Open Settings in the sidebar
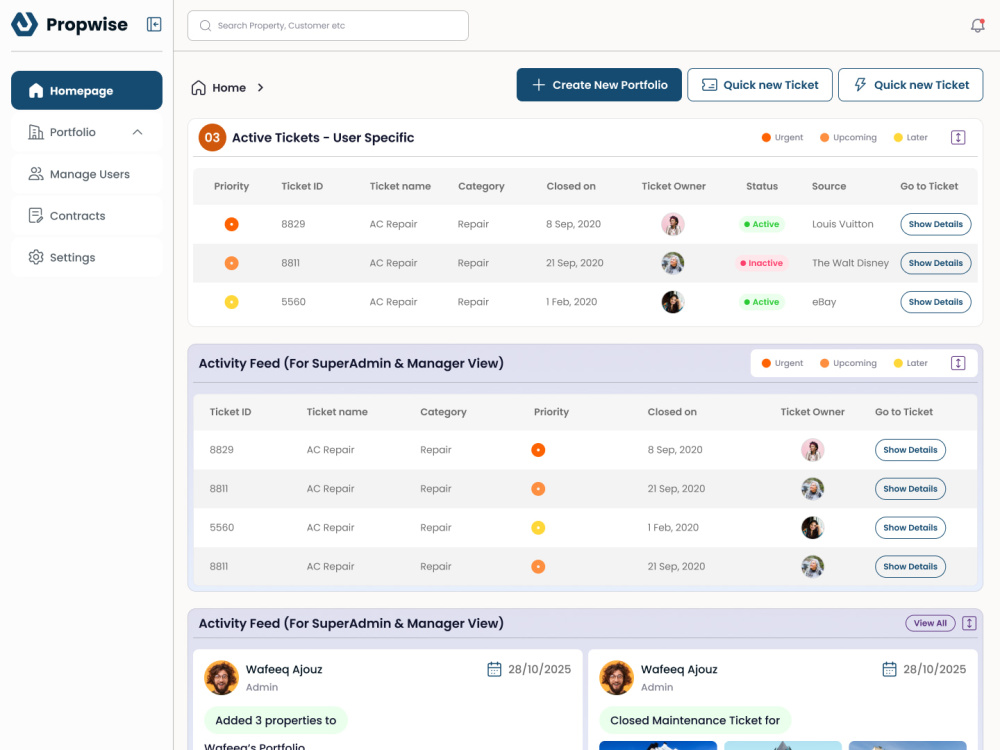 pos(87,257)
